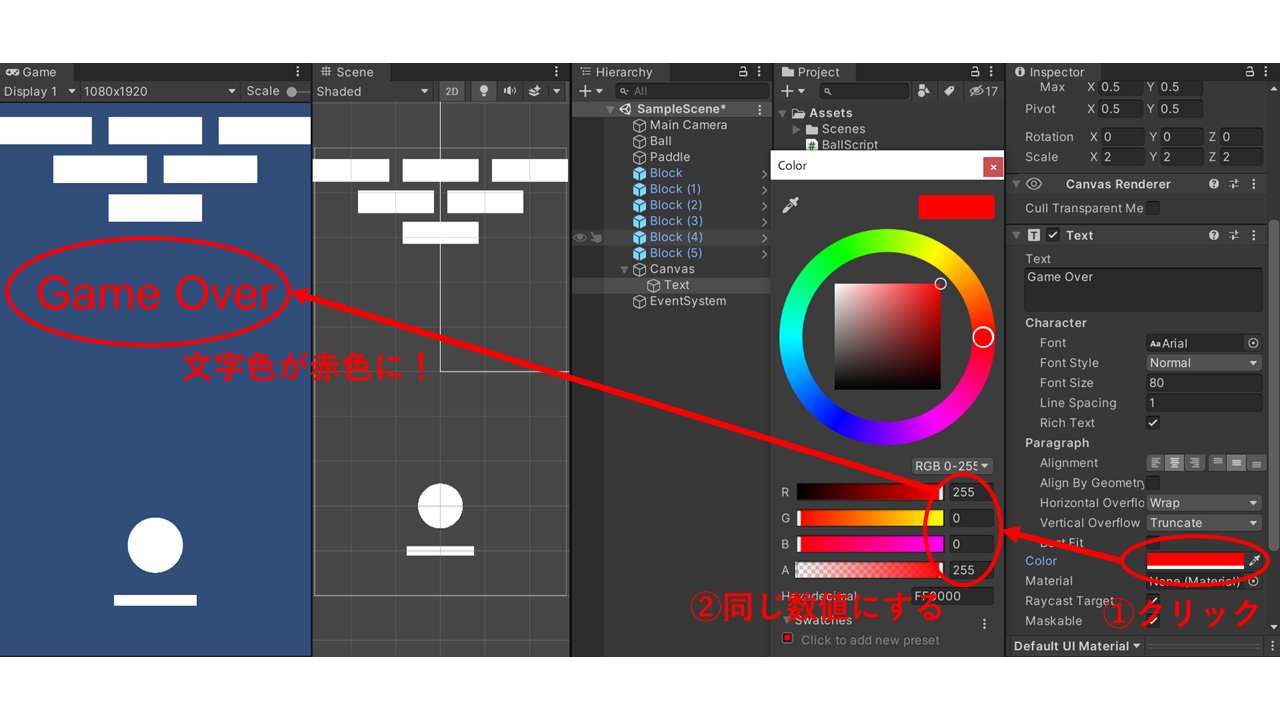Viewport: 1280px width, 720px height.
Task: Click the Font object picker beside Arial
Action: tap(1253, 343)
